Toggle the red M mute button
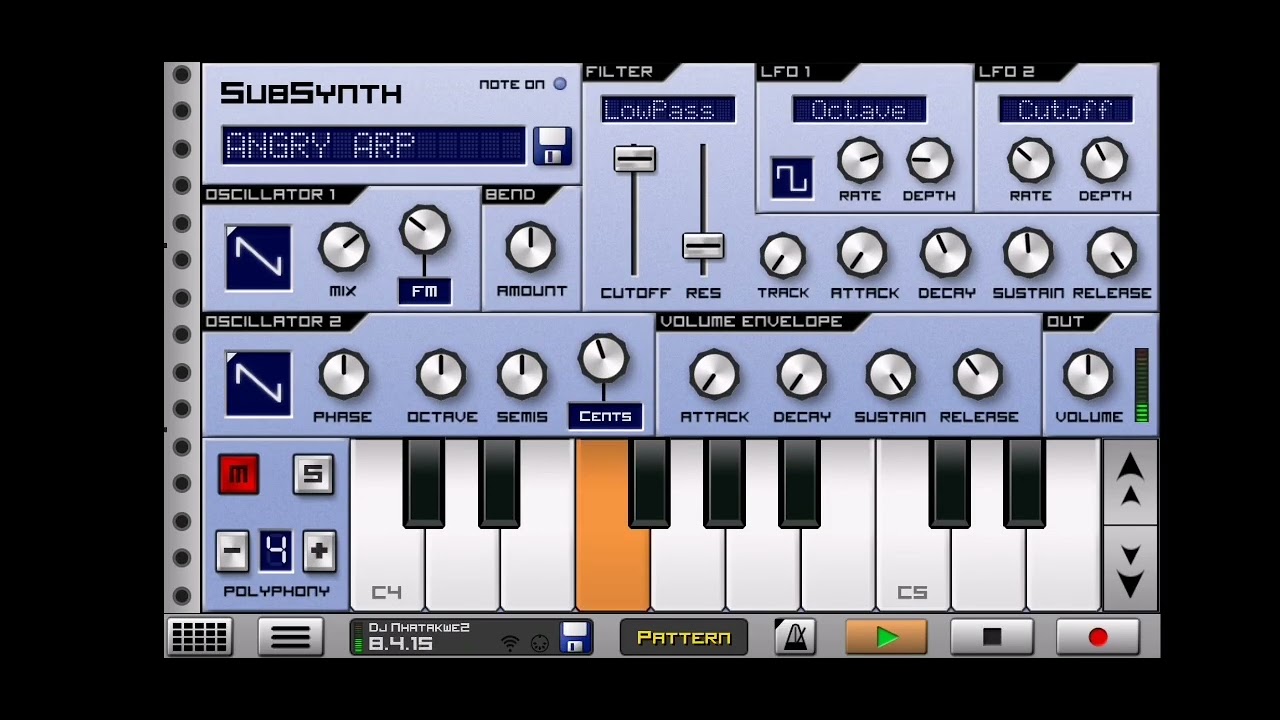This screenshot has width=1280, height=720. tap(239, 474)
